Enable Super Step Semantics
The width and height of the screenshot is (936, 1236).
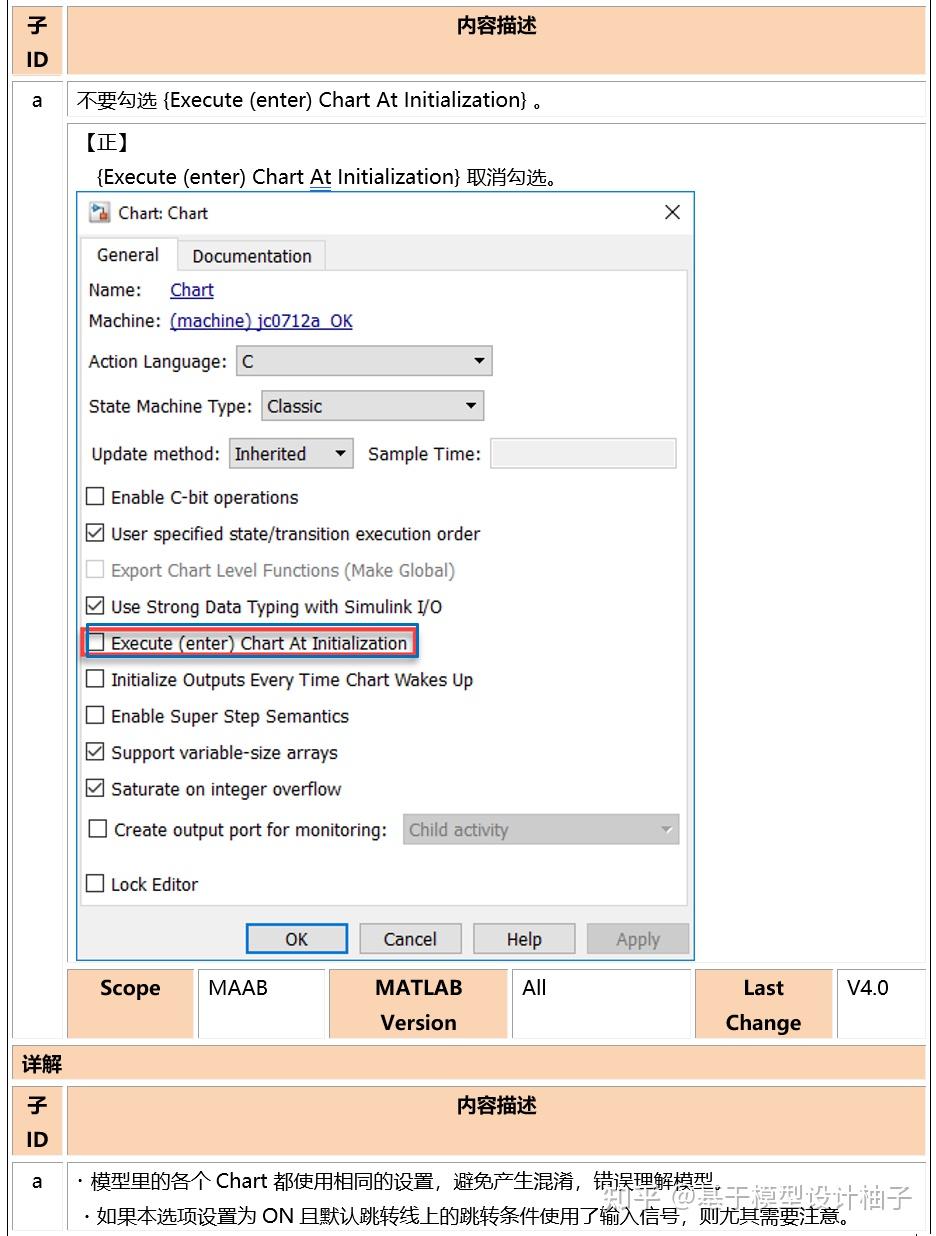tap(95, 715)
